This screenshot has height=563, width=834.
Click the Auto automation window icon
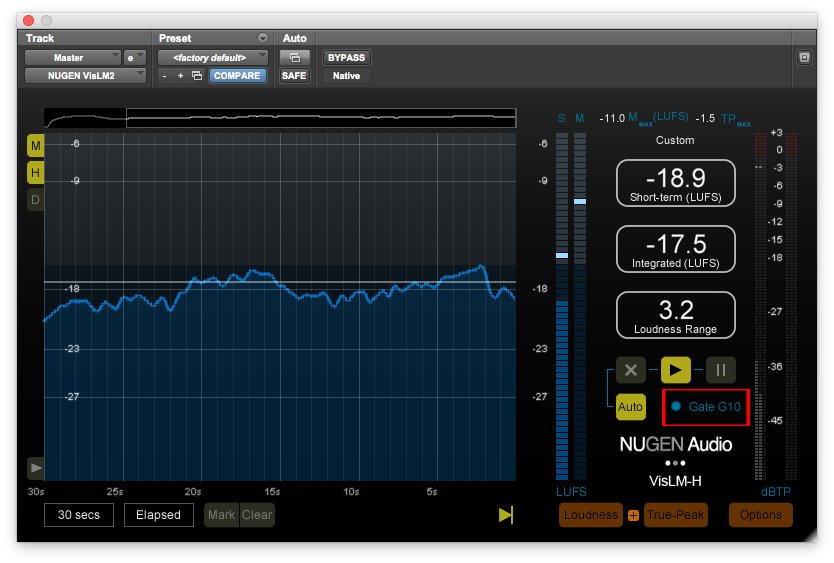click(x=294, y=57)
